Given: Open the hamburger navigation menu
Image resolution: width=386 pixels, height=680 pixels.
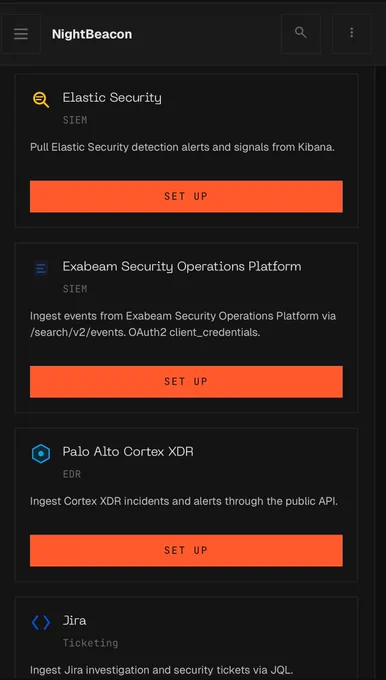Looking at the screenshot, I should (21, 34).
